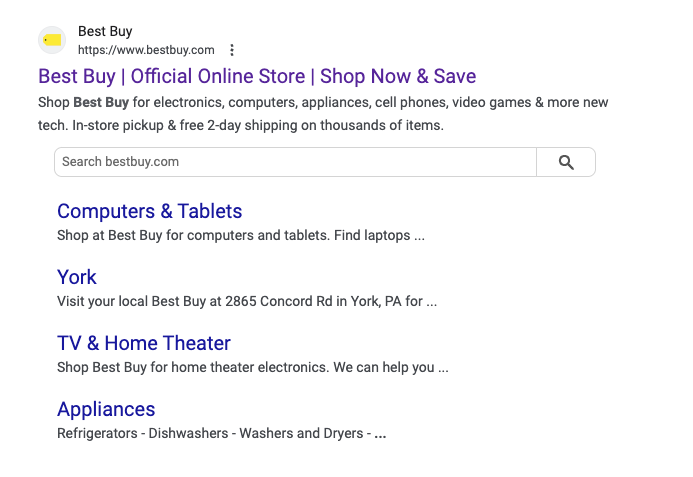The width and height of the screenshot is (693, 477).
Task: Open the TV & Home Theater sitelink
Action: pos(144,343)
